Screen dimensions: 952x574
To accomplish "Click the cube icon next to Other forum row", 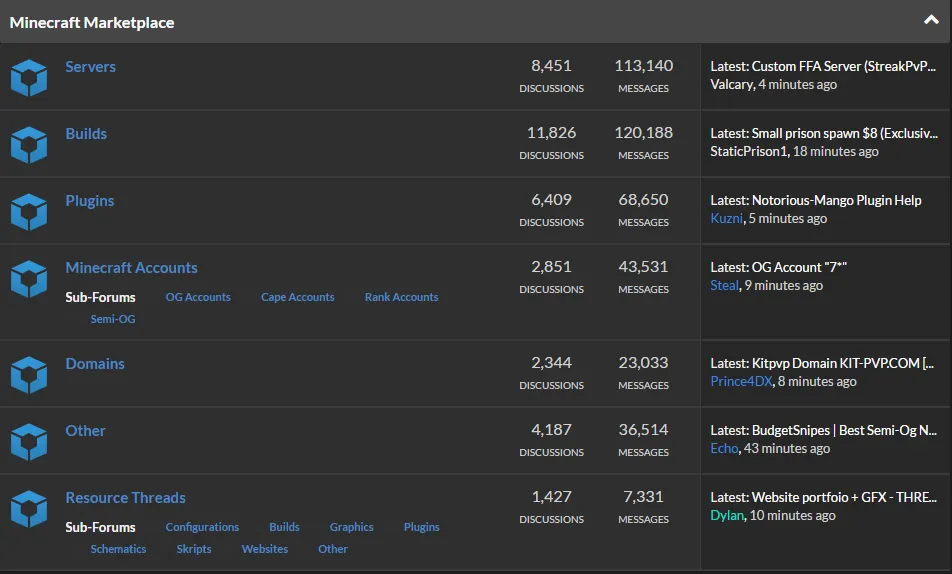I will (29, 442).
